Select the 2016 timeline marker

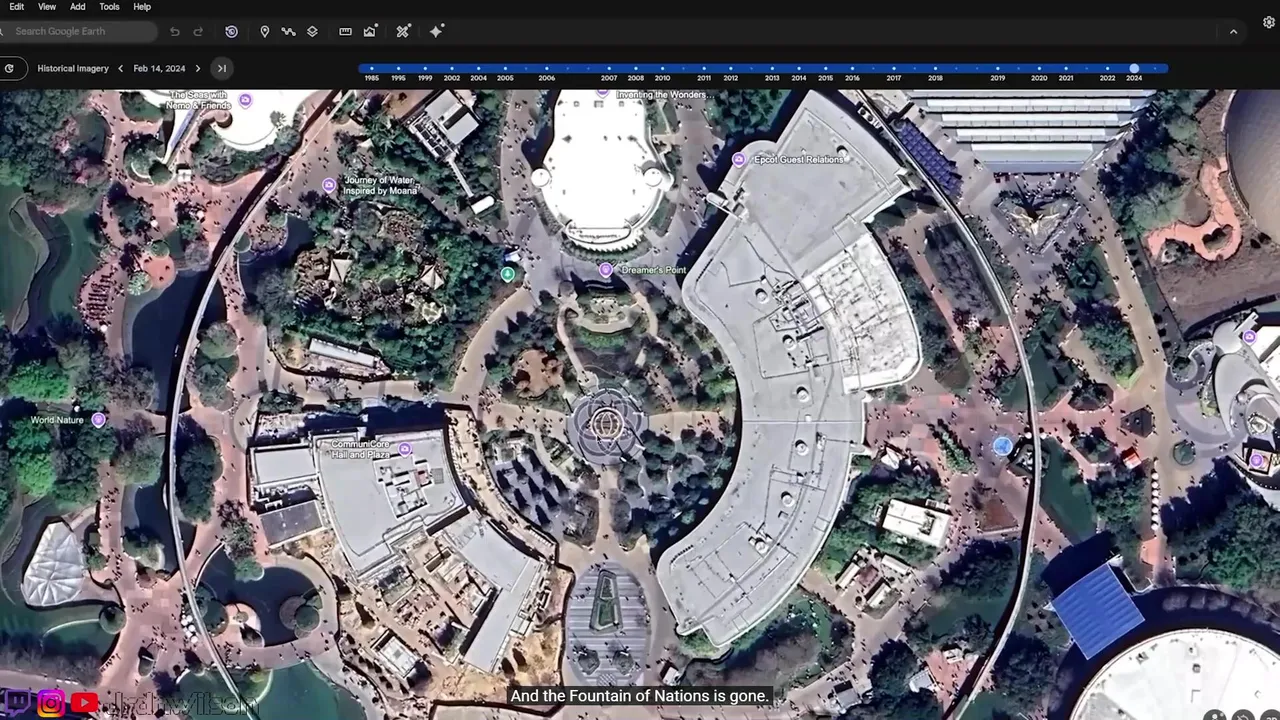852,69
